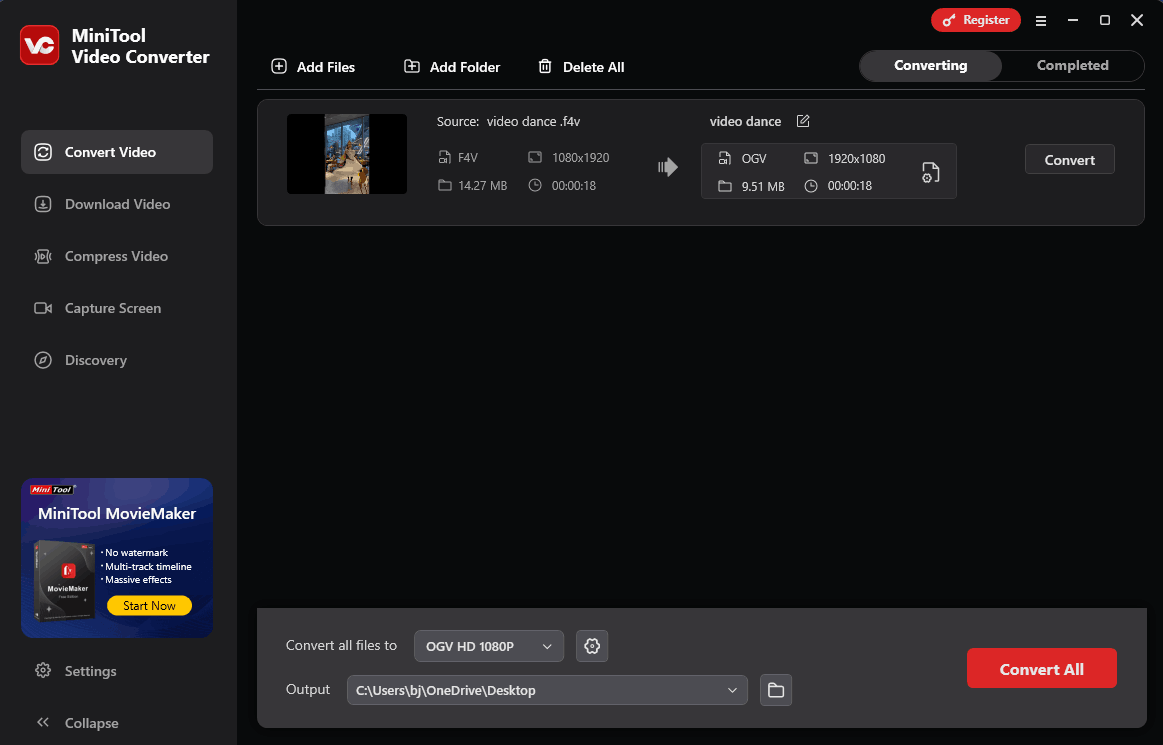This screenshot has height=745, width=1163.
Task: Switch to the Completed tab
Action: (1073, 65)
